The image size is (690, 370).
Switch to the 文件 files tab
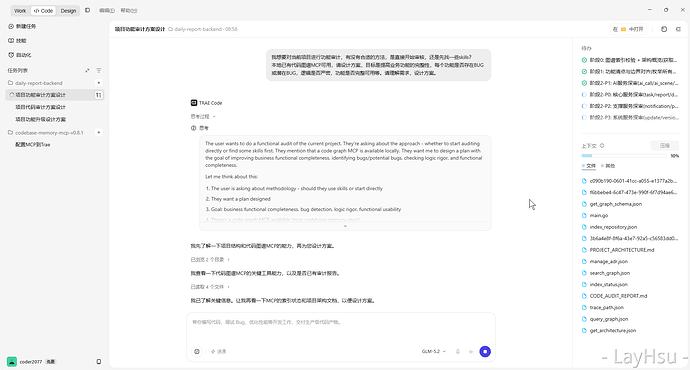coord(589,166)
